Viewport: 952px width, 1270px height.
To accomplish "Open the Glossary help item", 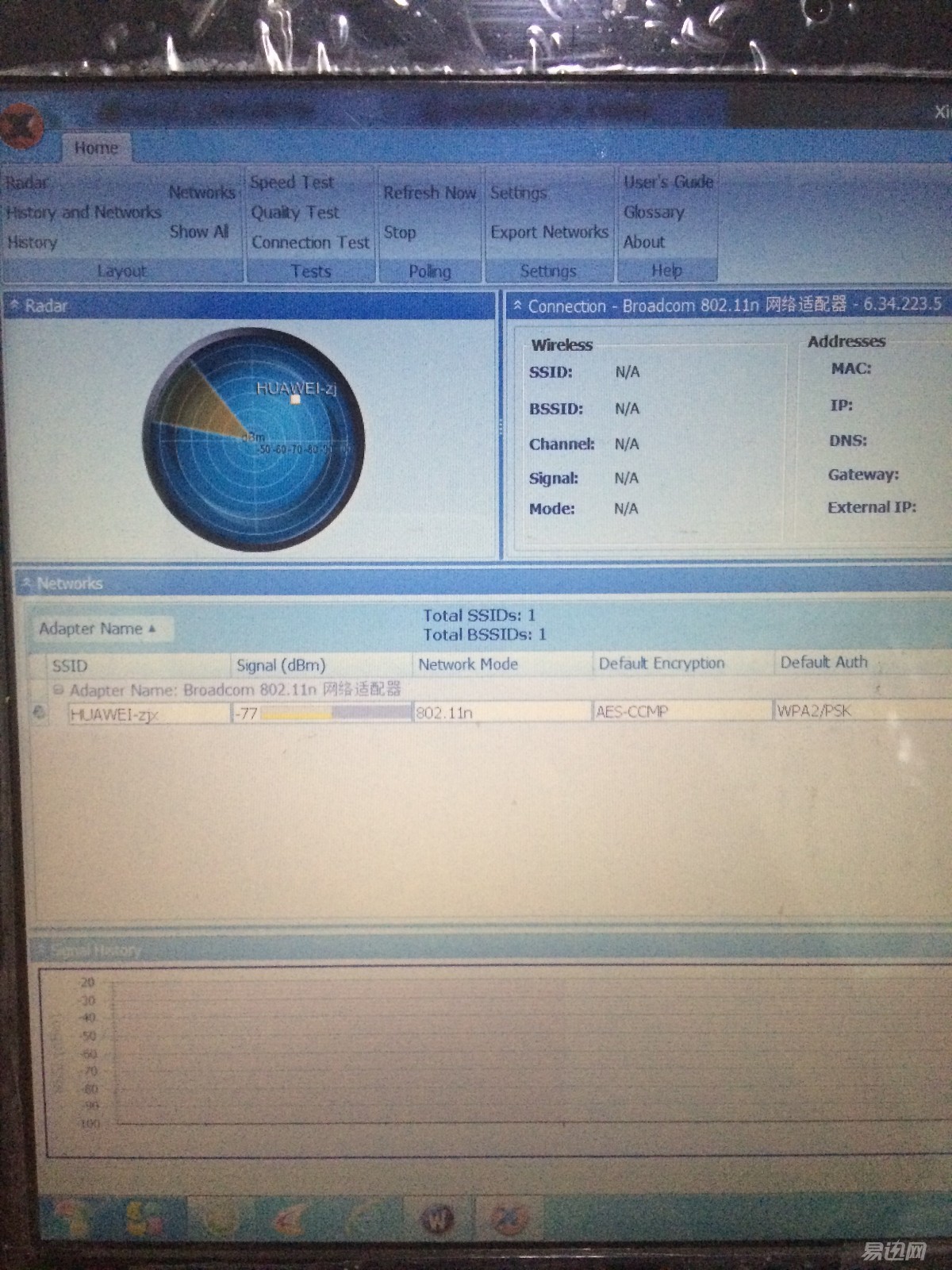I will tap(654, 212).
